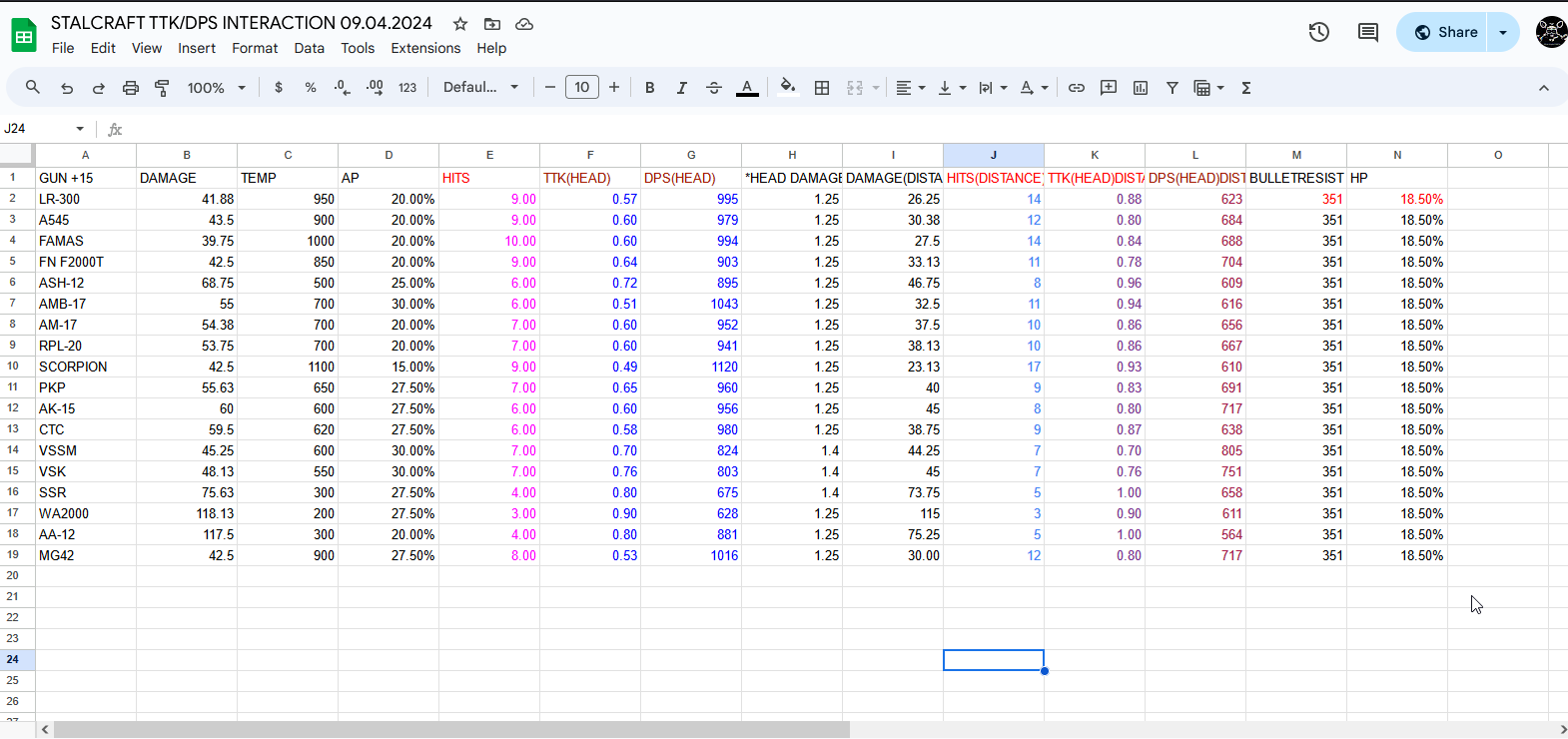Select the column J header
1568x739 pixels.
pyautogui.click(x=994, y=155)
